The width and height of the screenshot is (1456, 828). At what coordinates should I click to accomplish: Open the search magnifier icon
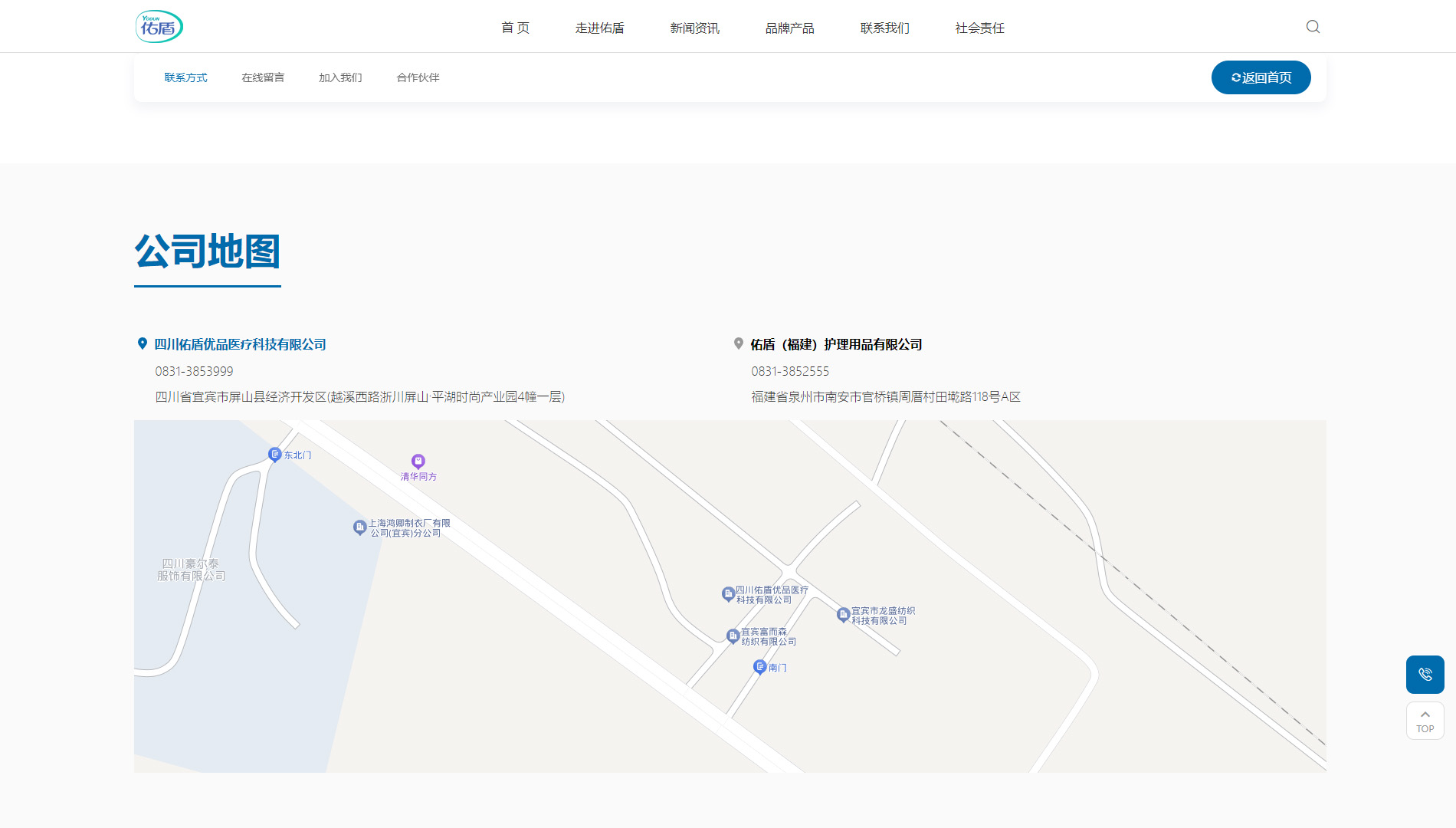(1312, 27)
